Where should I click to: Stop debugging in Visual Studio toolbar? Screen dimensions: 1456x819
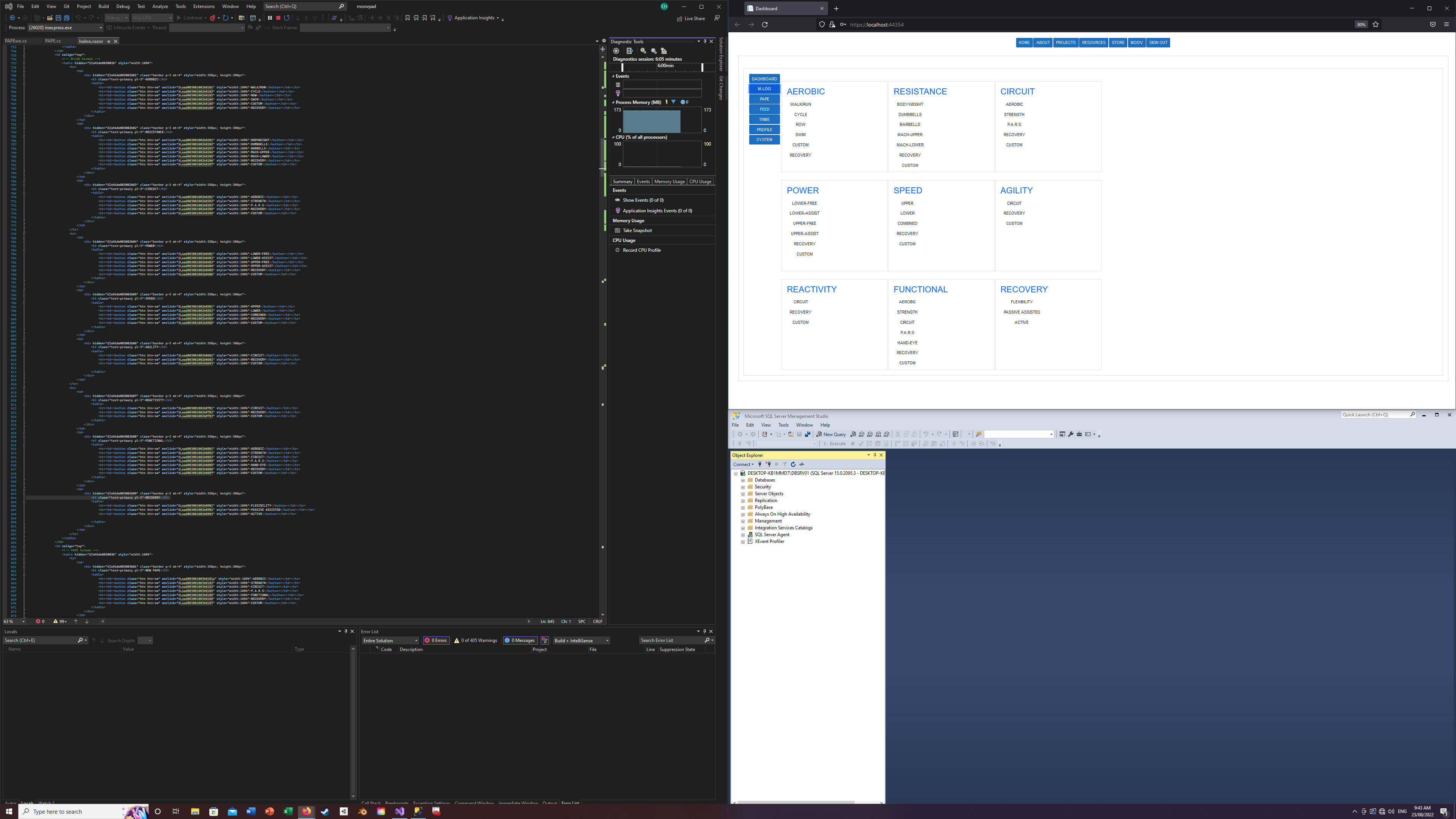pyautogui.click(x=278, y=18)
